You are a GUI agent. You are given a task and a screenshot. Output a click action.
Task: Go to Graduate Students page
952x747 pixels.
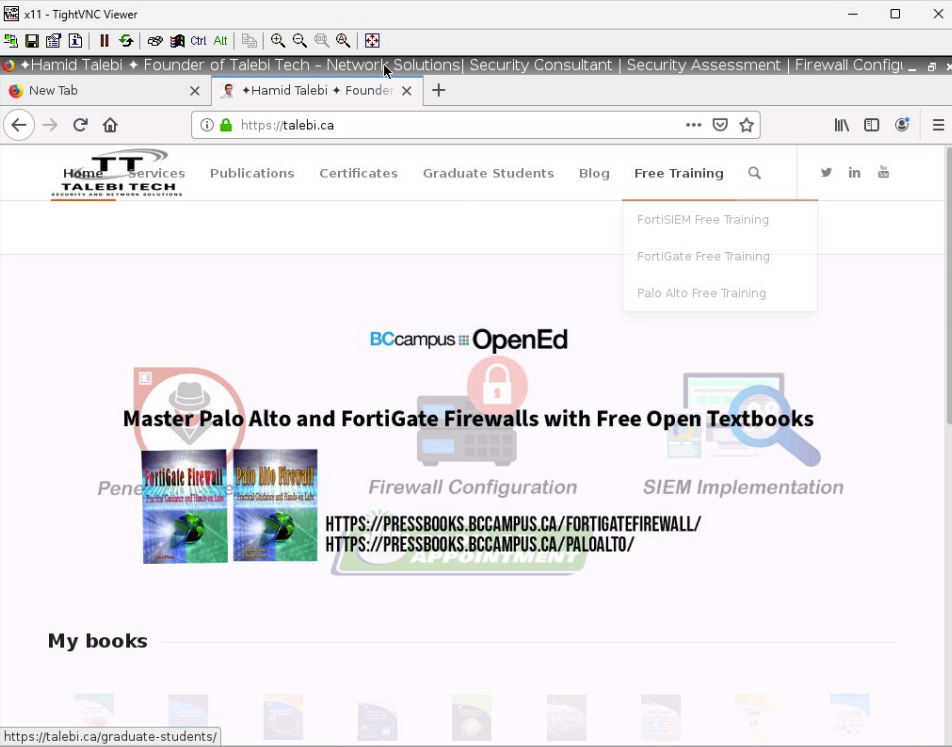[x=488, y=173]
